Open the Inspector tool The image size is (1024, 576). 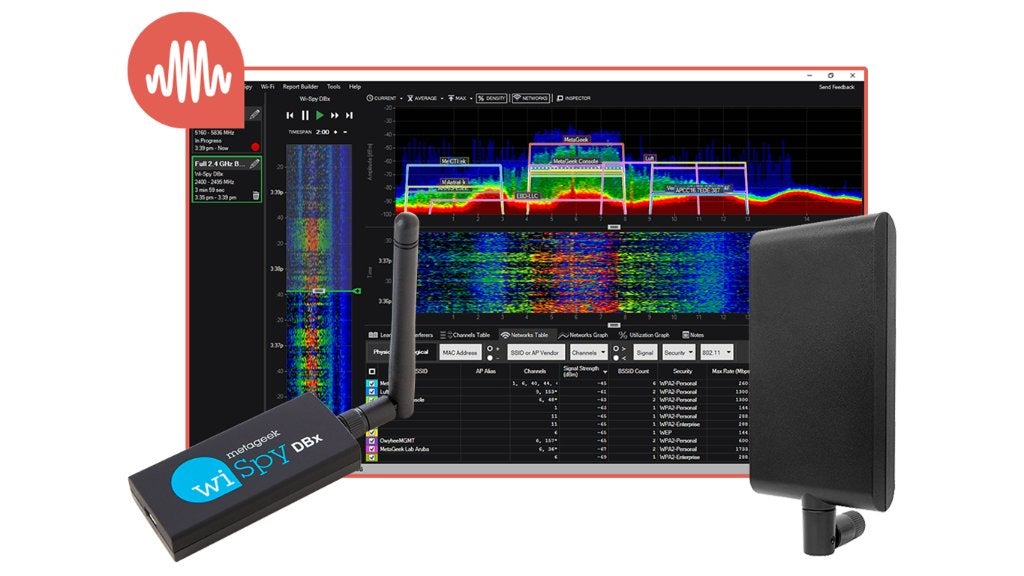pos(573,98)
